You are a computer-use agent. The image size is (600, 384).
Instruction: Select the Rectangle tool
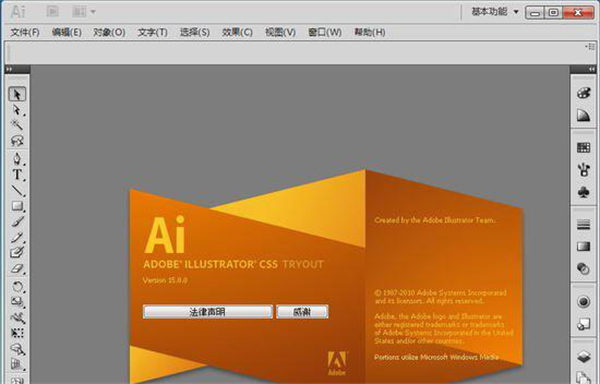pos(17,206)
